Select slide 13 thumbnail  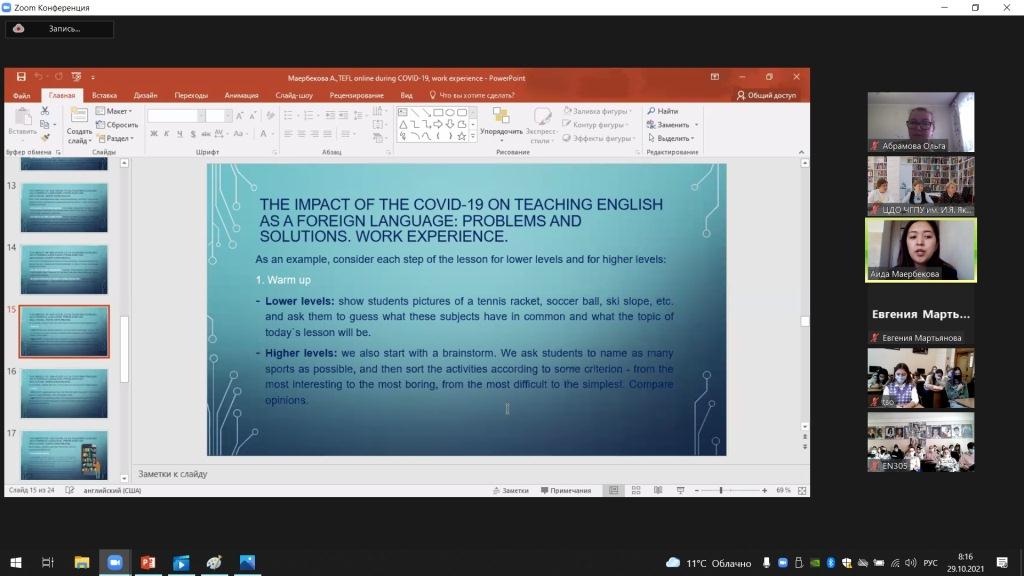64,208
